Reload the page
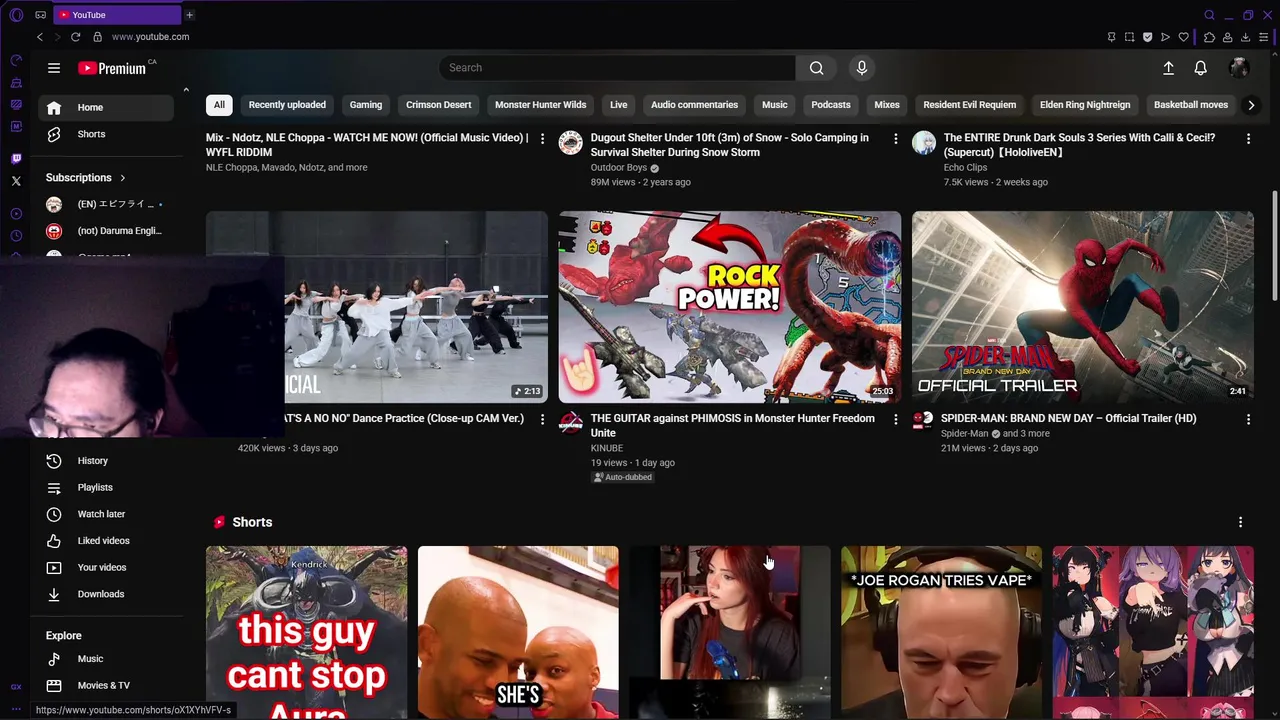The image size is (1280, 720). point(75,37)
